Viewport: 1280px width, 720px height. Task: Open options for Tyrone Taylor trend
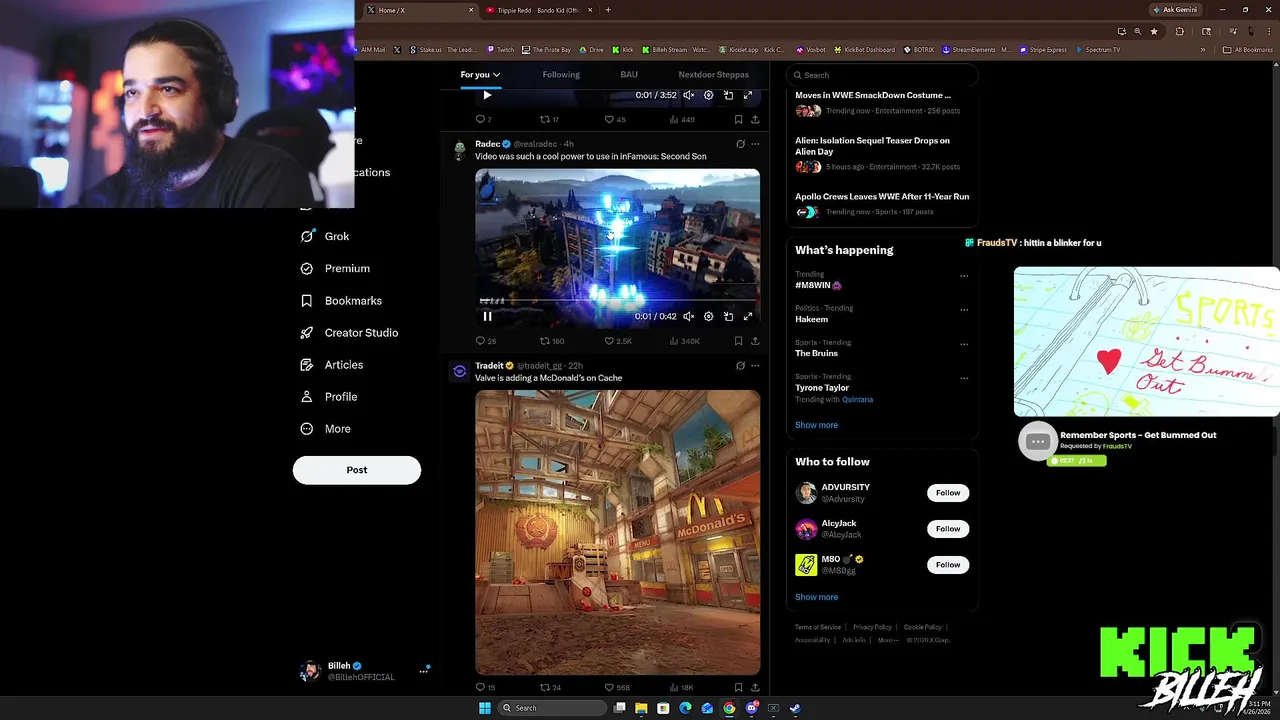pyautogui.click(x=964, y=378)
